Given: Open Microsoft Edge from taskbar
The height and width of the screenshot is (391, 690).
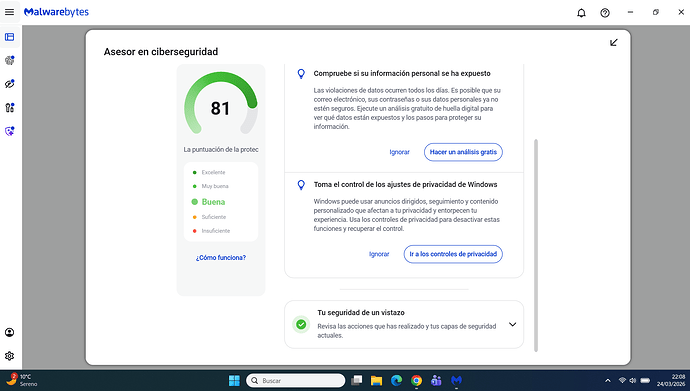Looking at the screenshot, I should [396, 380].
